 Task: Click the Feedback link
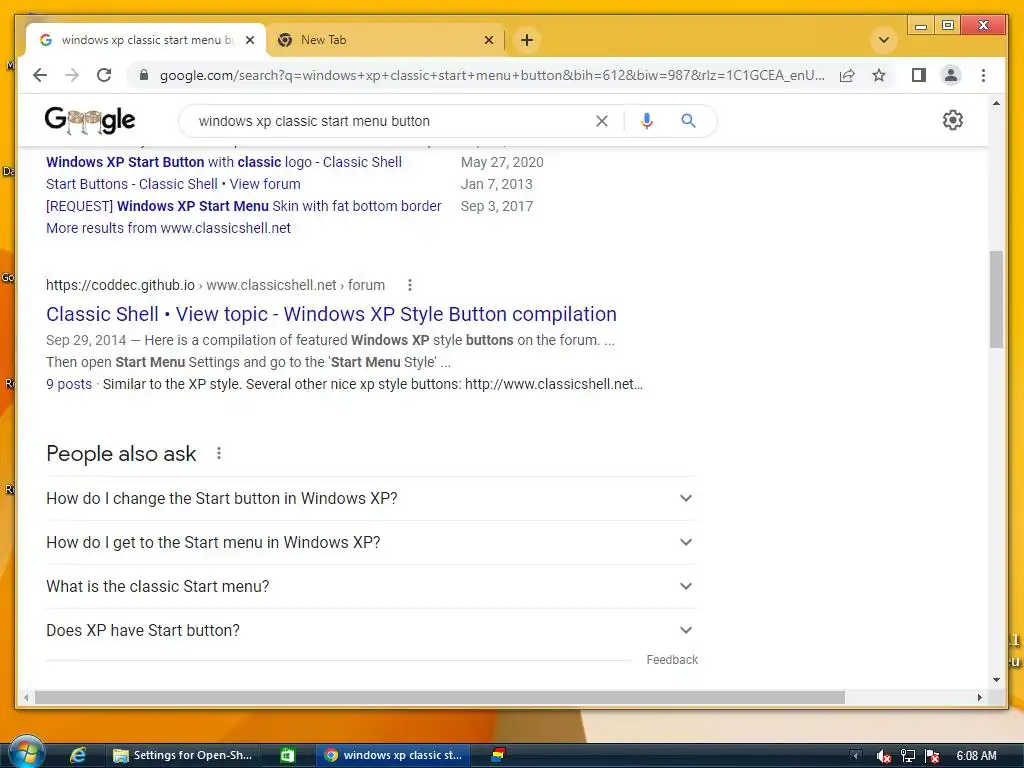pos(672,660)
